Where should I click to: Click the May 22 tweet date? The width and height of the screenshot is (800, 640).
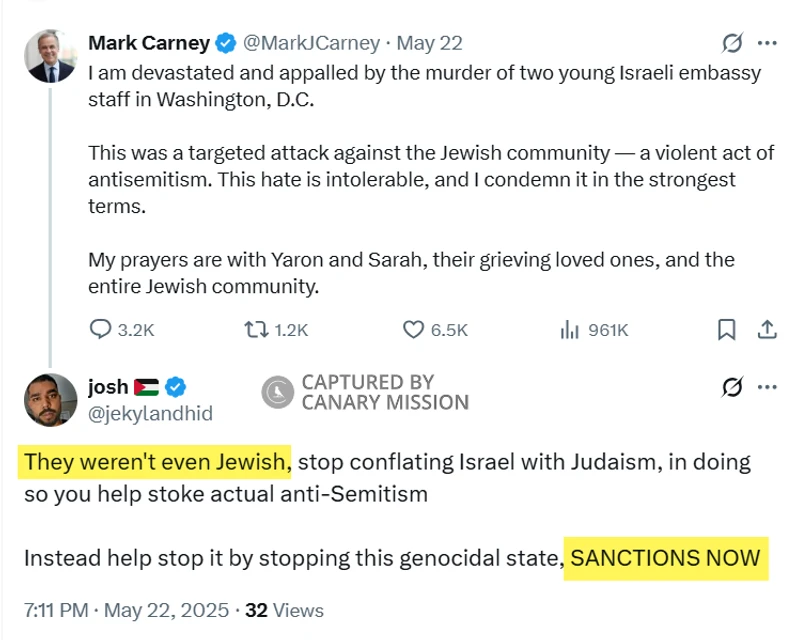(430, 43)
